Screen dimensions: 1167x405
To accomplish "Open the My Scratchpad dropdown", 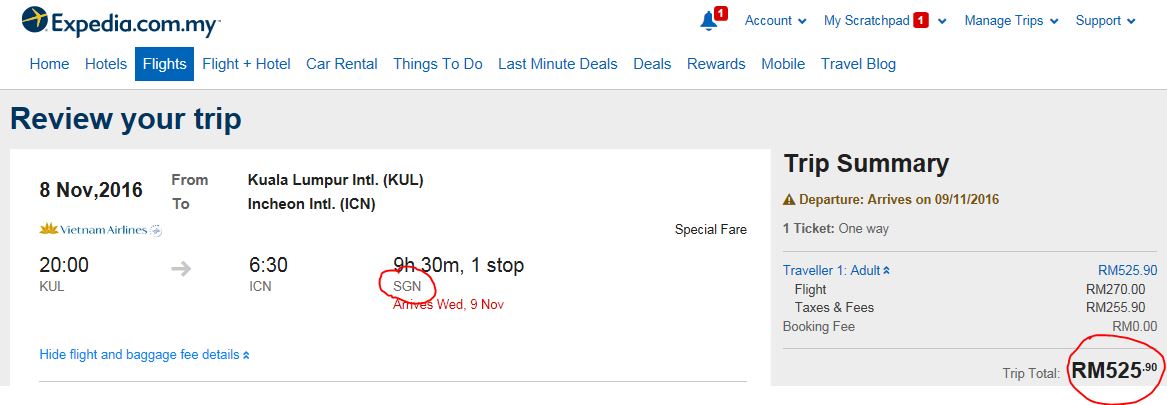I will (x=885, y=21).
